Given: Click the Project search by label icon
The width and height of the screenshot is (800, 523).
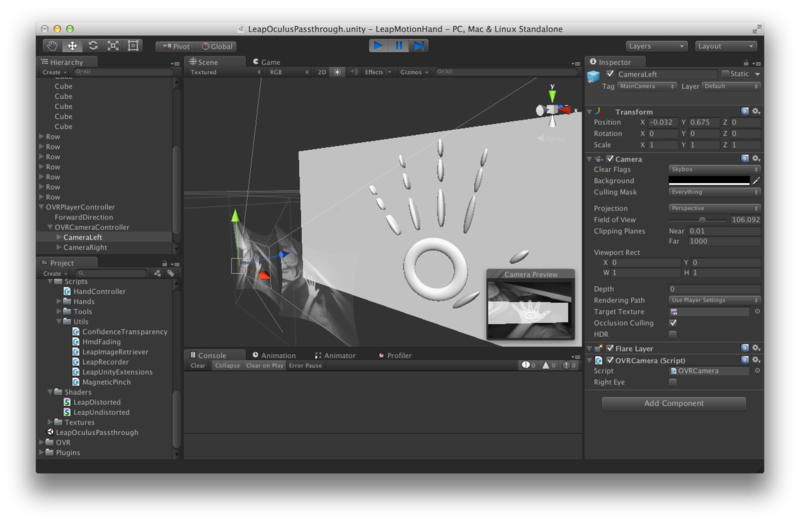Looking at the screenshot, I should 171,273.
